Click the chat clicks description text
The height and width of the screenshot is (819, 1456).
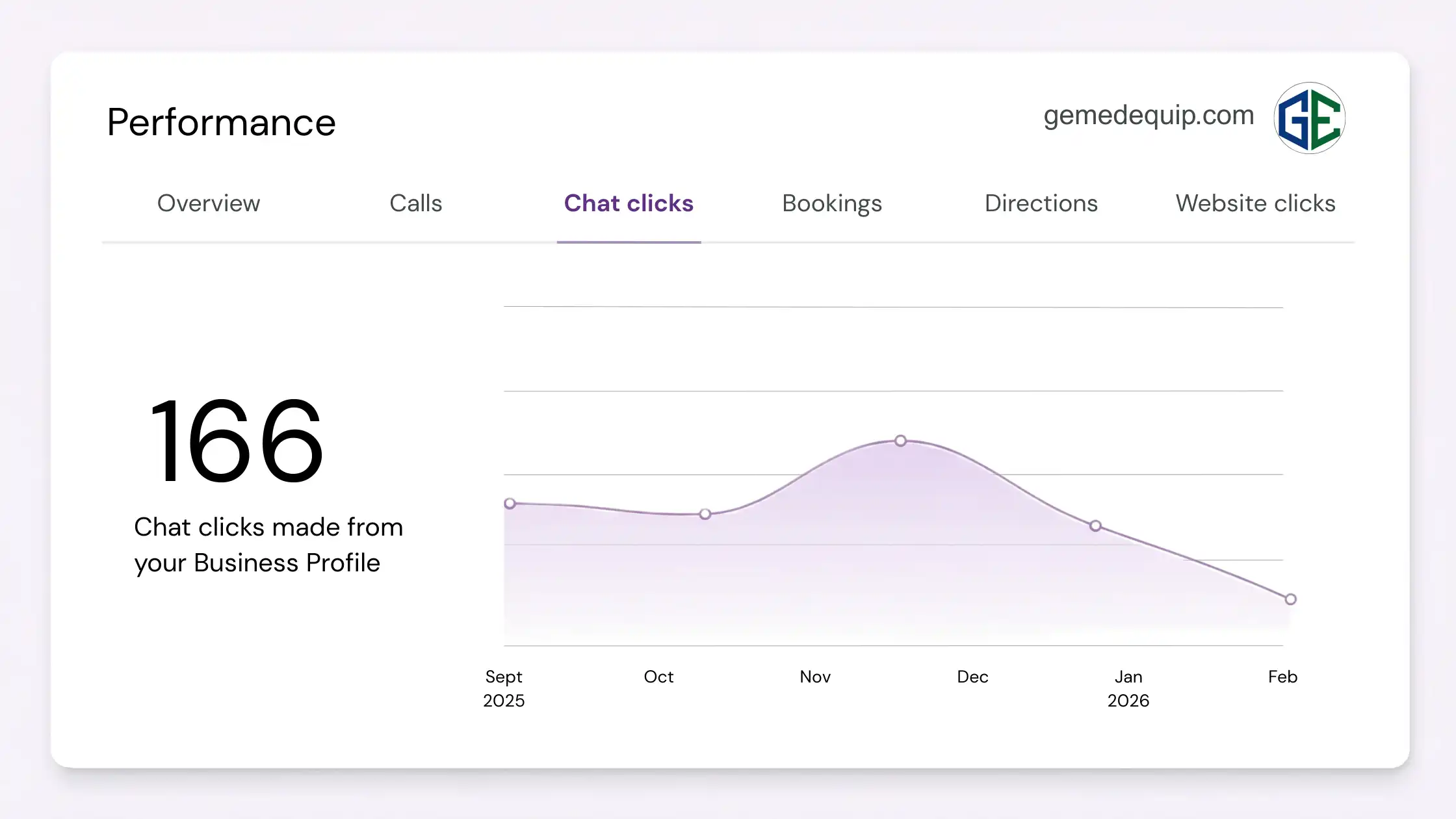point(268,545)
